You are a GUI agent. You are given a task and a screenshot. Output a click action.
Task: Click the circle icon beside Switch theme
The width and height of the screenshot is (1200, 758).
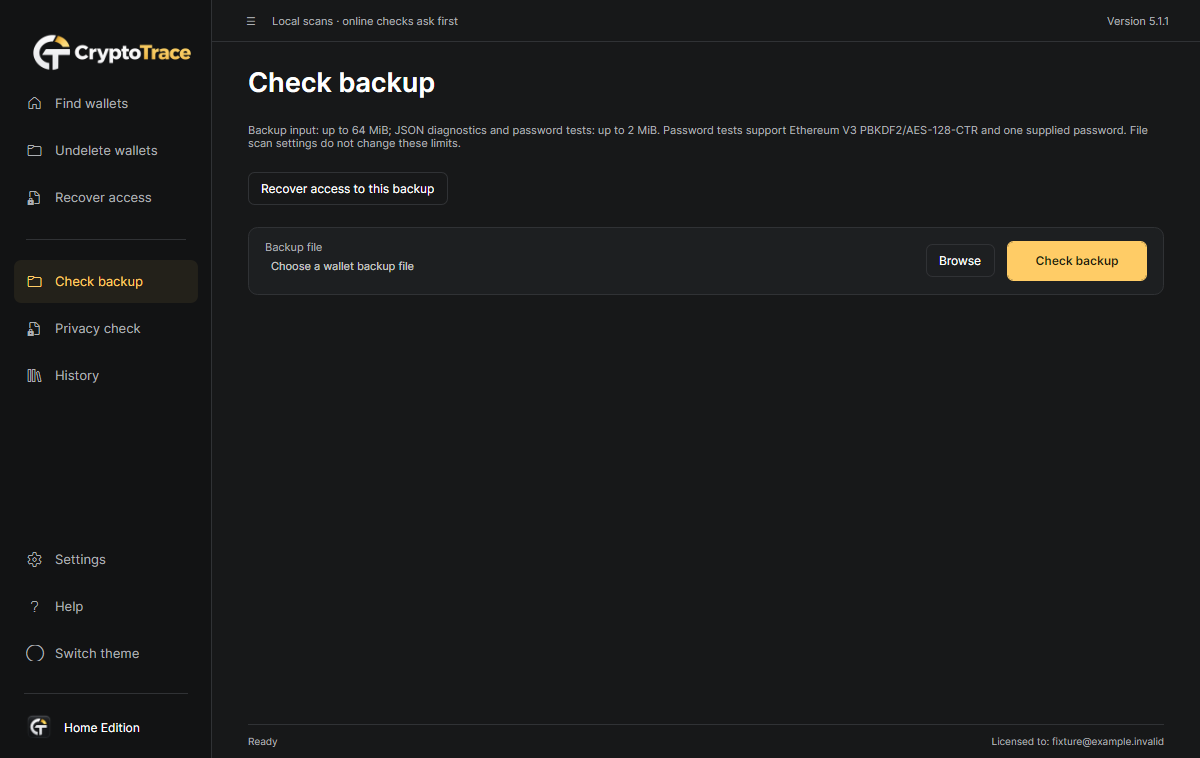coord(35,653)
